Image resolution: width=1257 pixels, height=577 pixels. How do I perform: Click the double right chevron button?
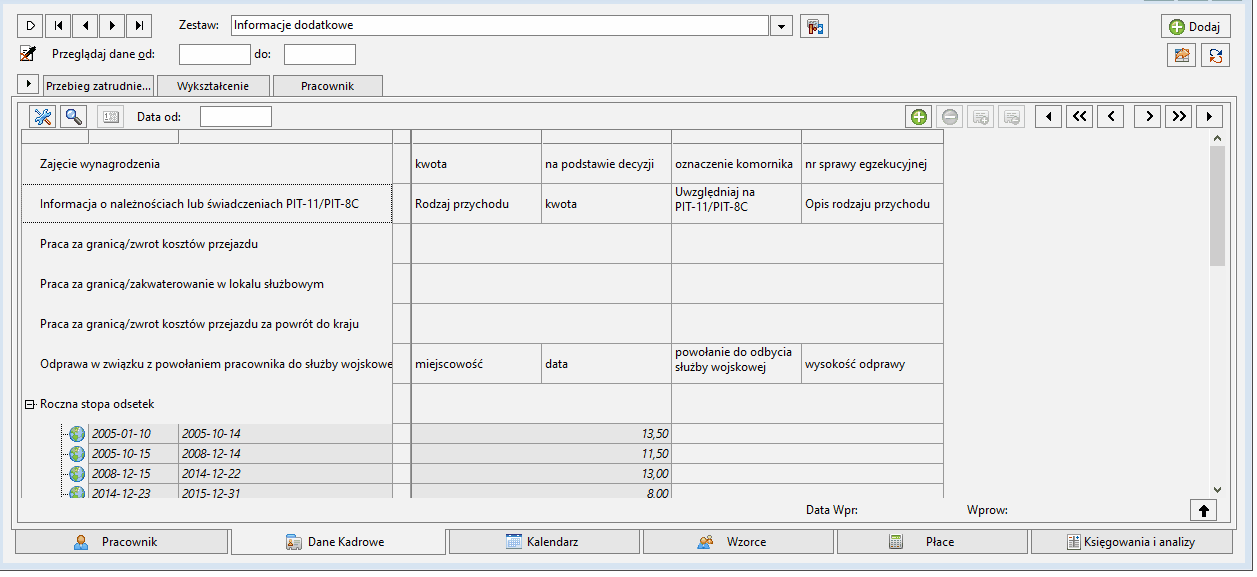pos(1179,117)
